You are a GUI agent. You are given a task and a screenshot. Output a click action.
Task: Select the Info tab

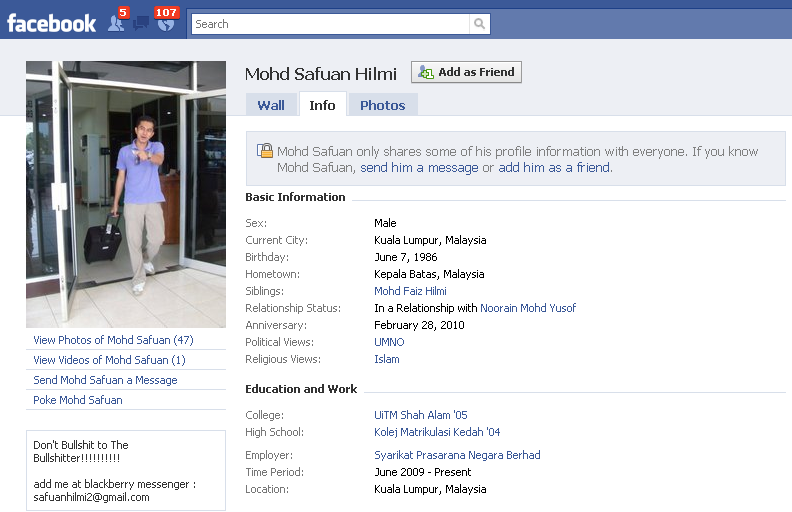pos(322,105)
